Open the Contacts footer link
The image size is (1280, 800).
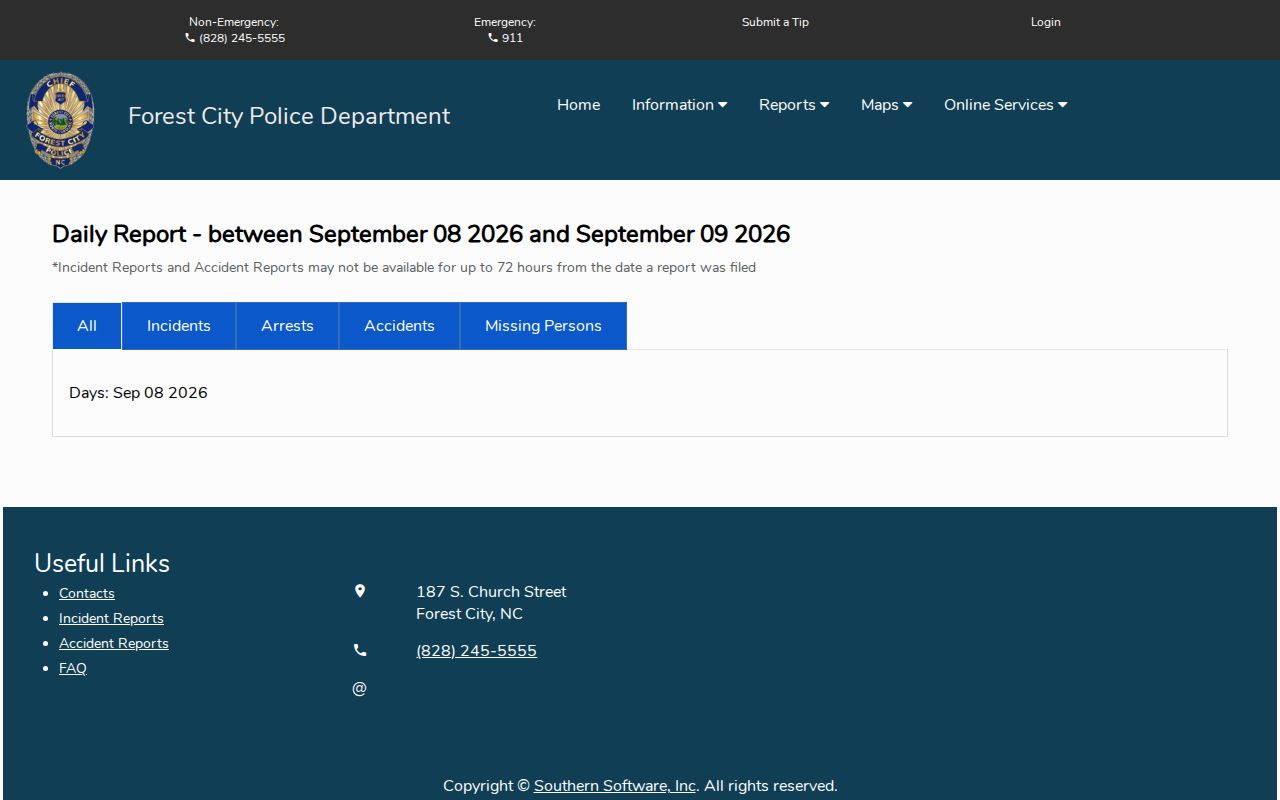click(87, 593)
